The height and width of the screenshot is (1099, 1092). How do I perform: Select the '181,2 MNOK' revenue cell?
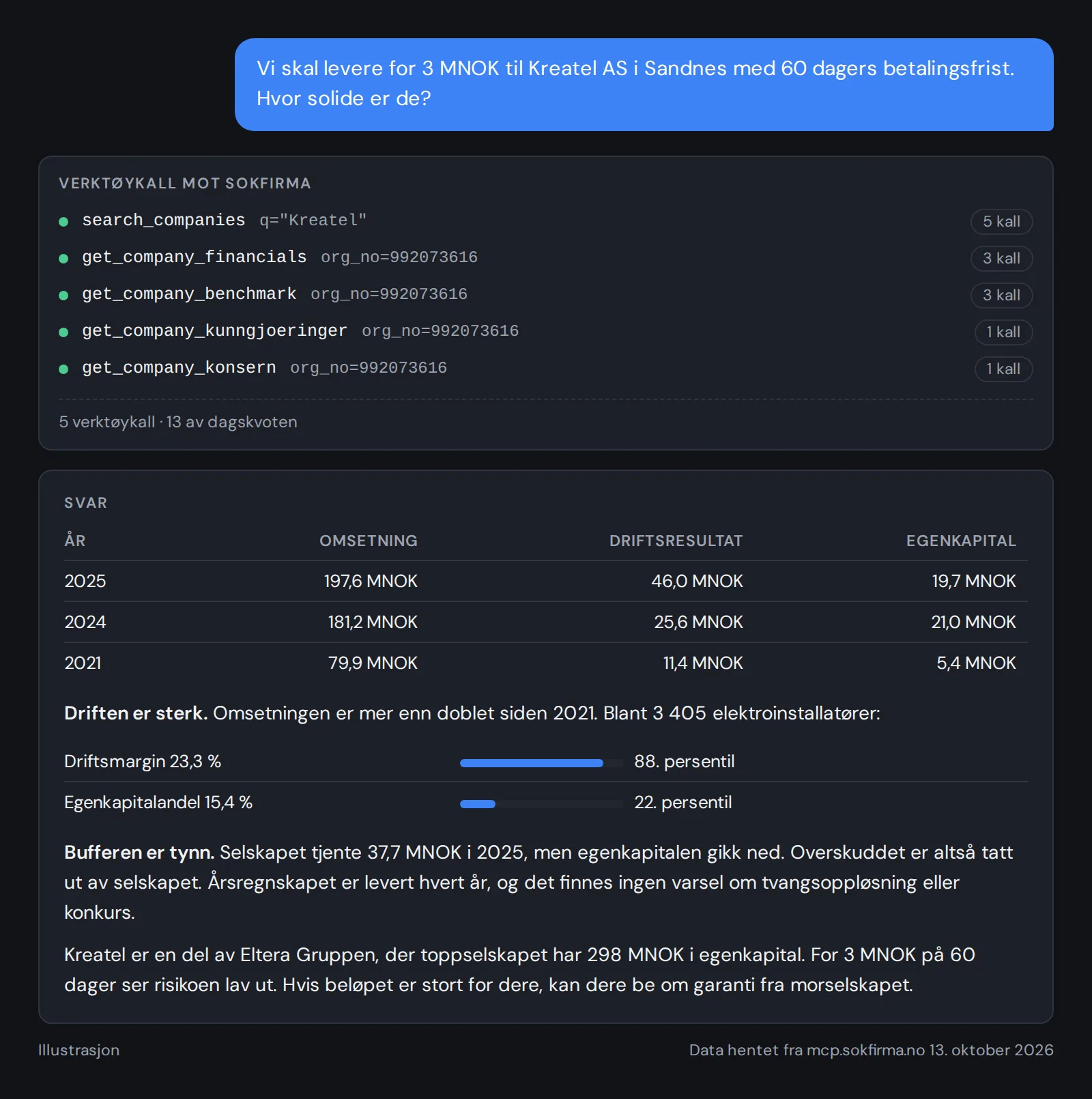point(373,622)
